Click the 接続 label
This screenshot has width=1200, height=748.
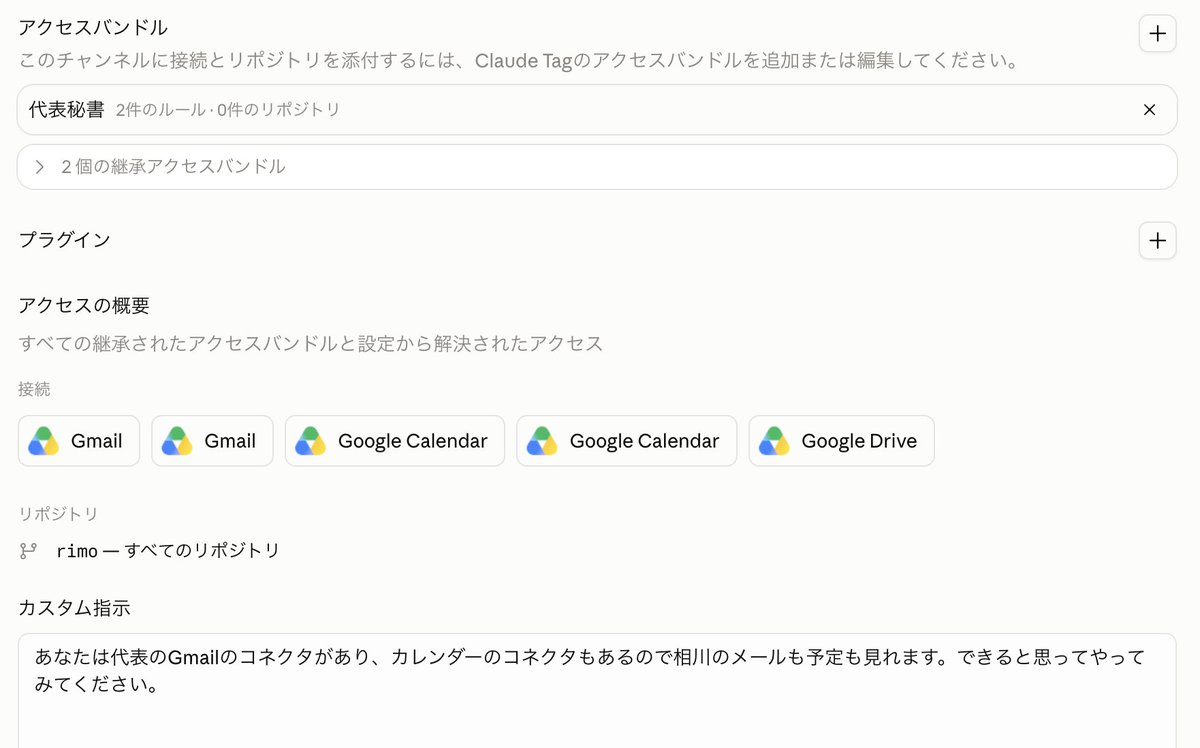click(x=34, y=389)
